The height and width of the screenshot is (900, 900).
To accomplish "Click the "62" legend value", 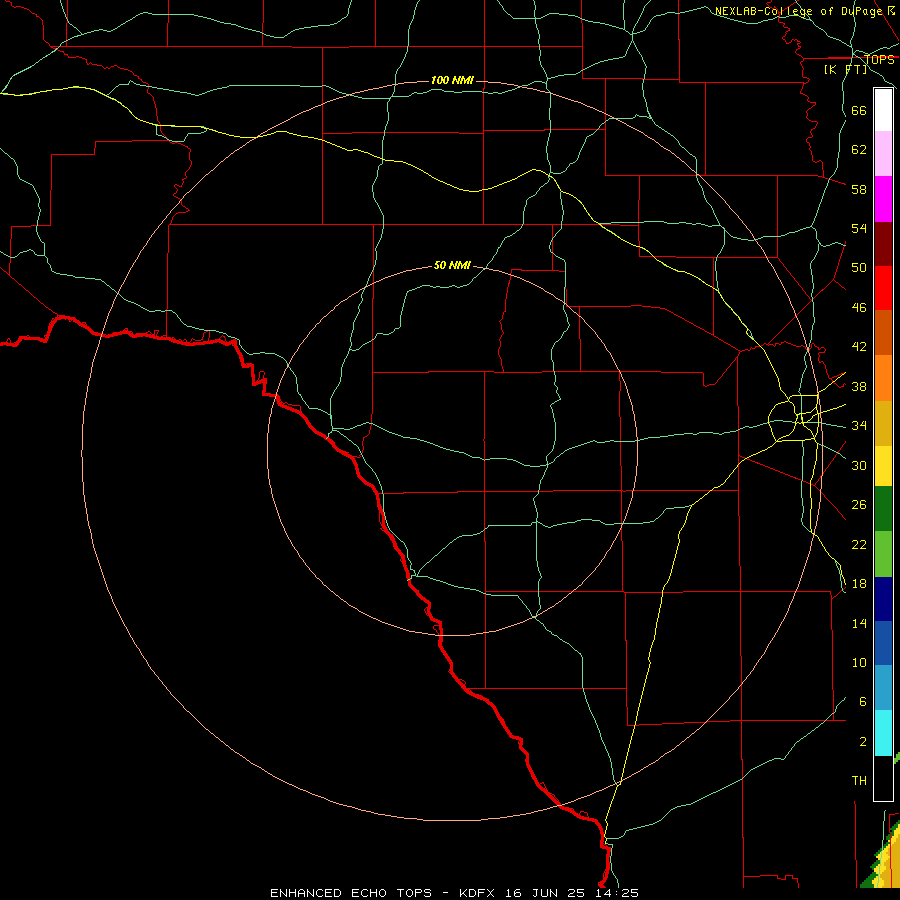I will coord(859,150).
